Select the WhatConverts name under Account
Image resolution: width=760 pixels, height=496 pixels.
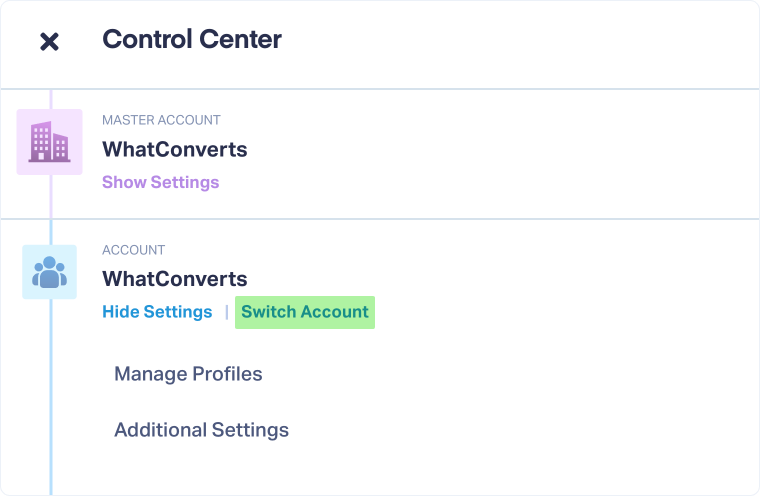point(174,279)
